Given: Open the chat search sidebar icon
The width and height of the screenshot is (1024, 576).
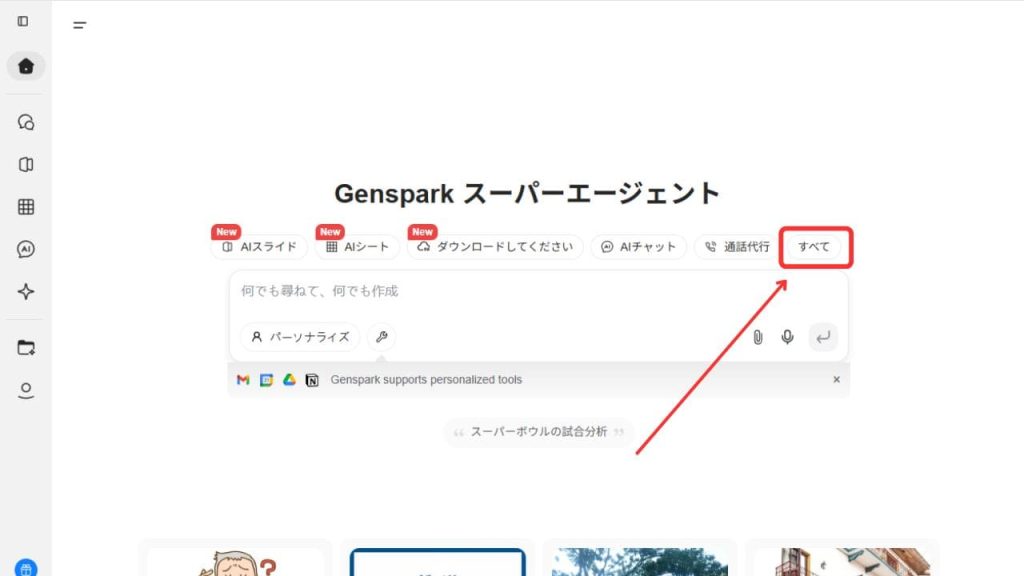Looking at the screenshot, I should tap(26, 122).
